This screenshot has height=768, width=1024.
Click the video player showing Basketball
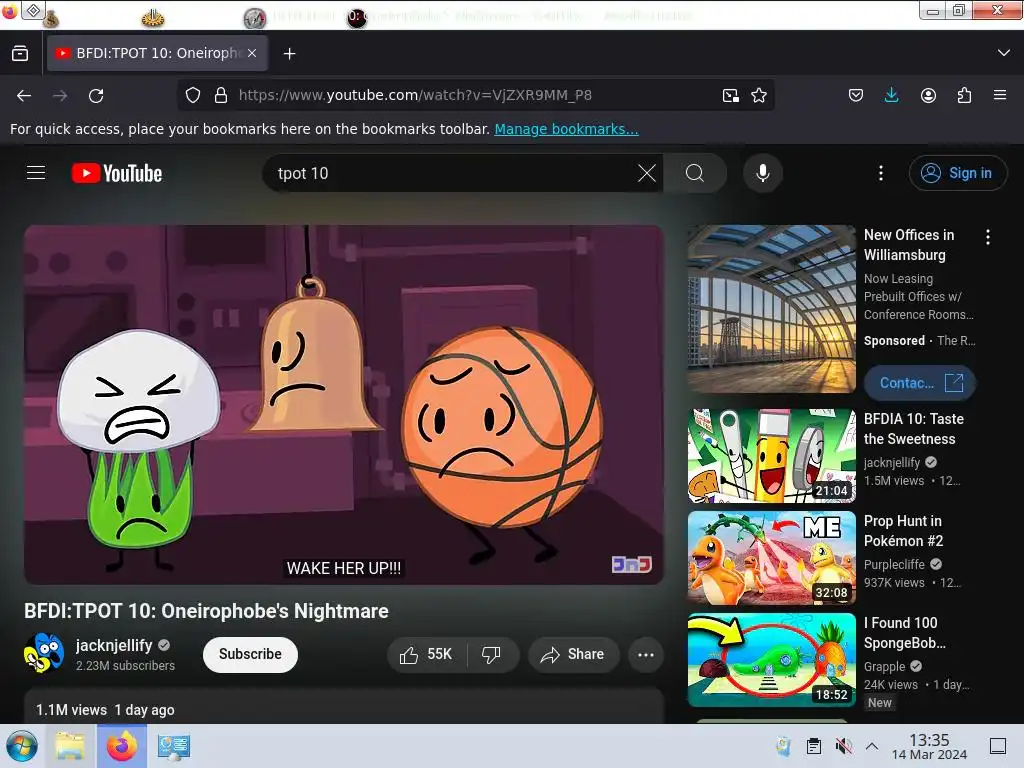click(x=344, y=404)
